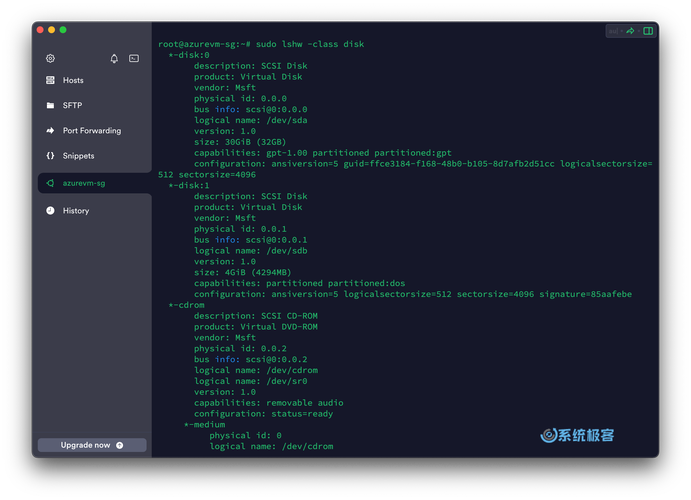The height and width of the screenshot is (500, 691).
Task: Click the History clock icon
Action: pos(51,211)
